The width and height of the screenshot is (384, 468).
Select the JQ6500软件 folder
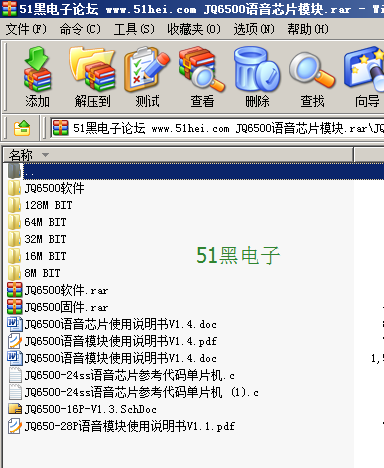point(46,188)
